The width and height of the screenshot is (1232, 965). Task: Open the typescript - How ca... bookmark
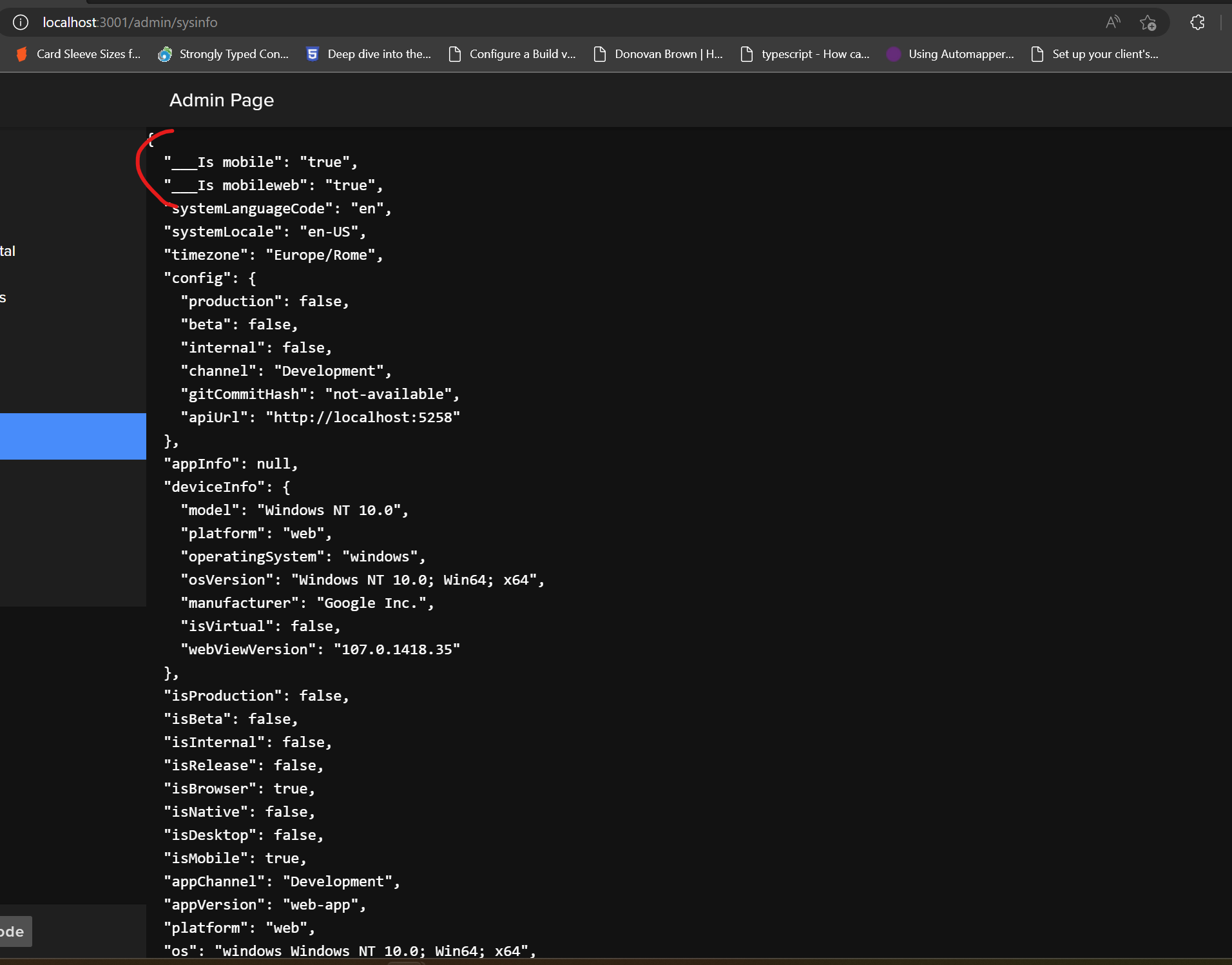[805, 54]
